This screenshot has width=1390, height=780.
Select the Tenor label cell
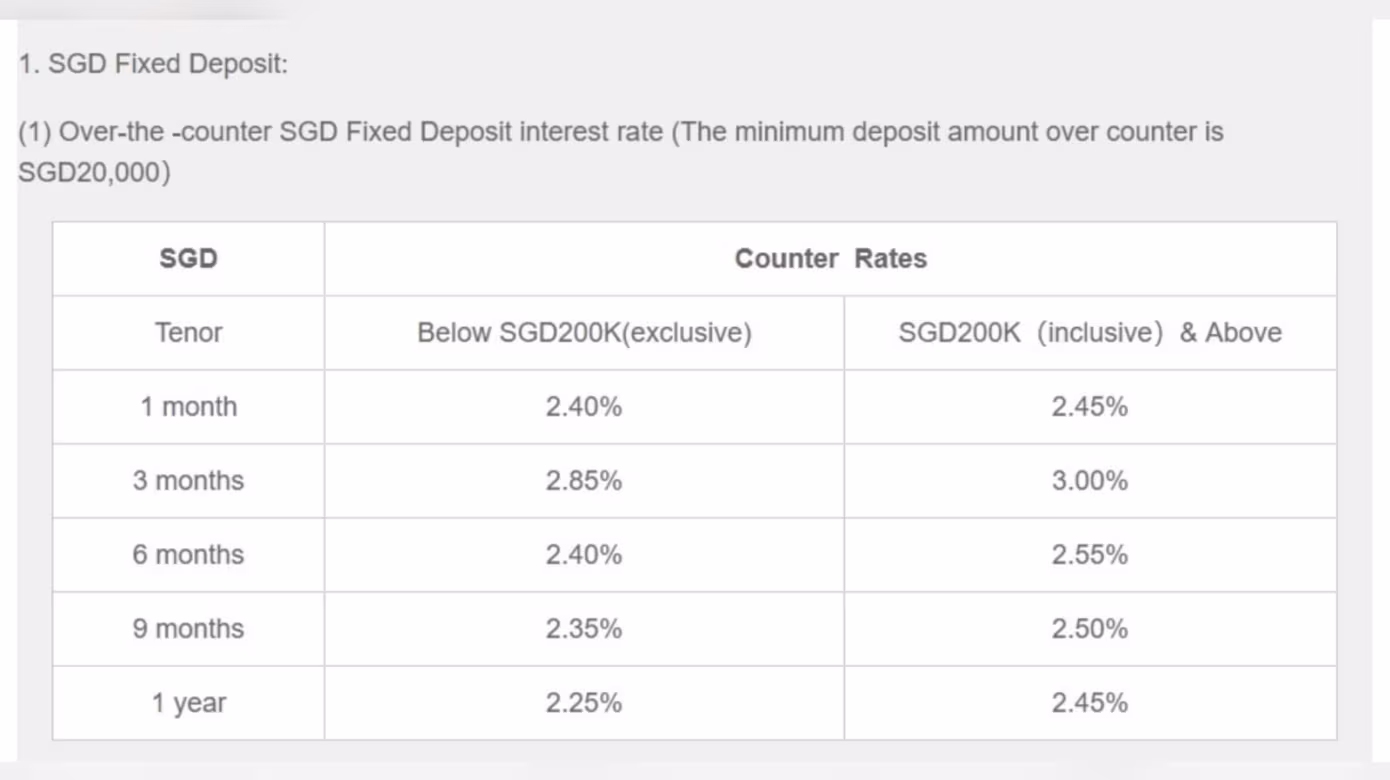[188, 333]
